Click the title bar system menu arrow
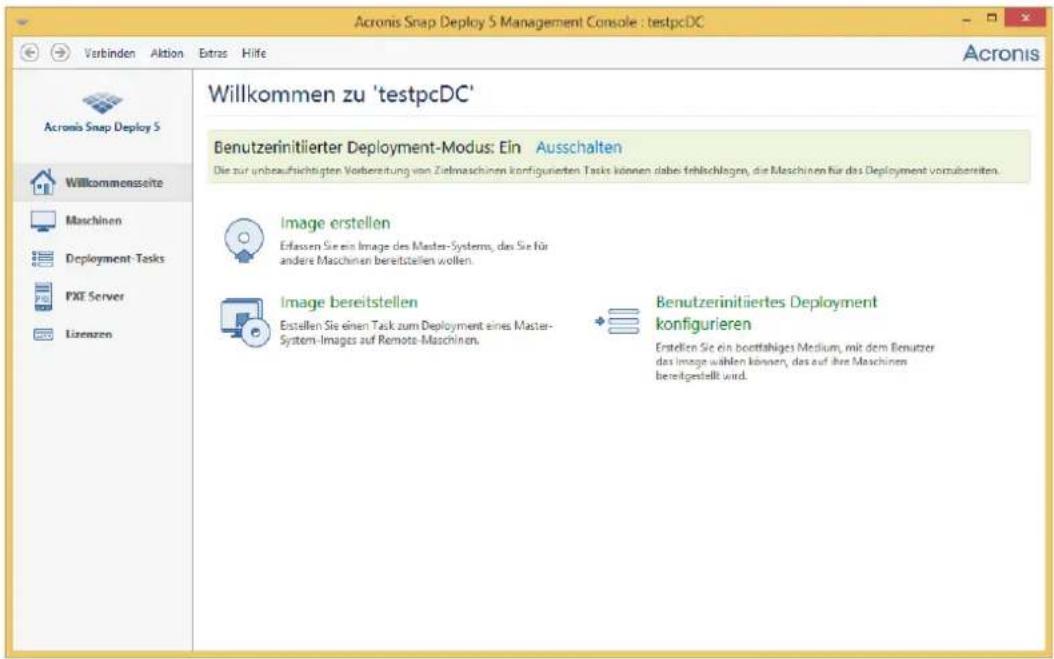Image resolution: width=1054 pixels, height=659 pixels. point(24,22)
